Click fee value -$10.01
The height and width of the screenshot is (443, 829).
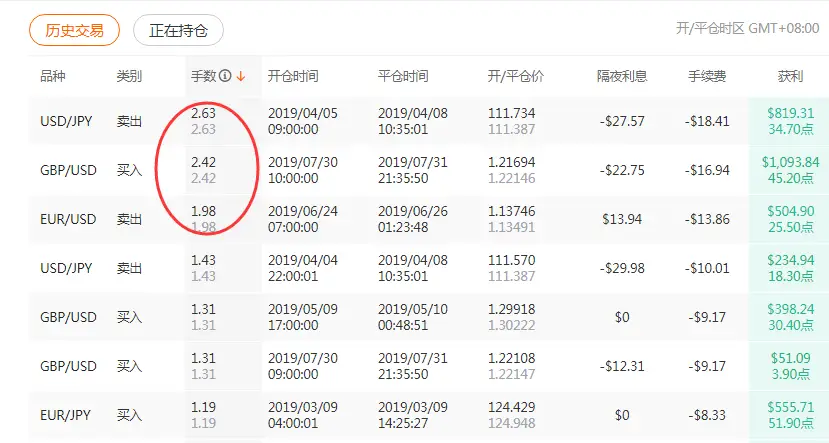pos(707,268)
